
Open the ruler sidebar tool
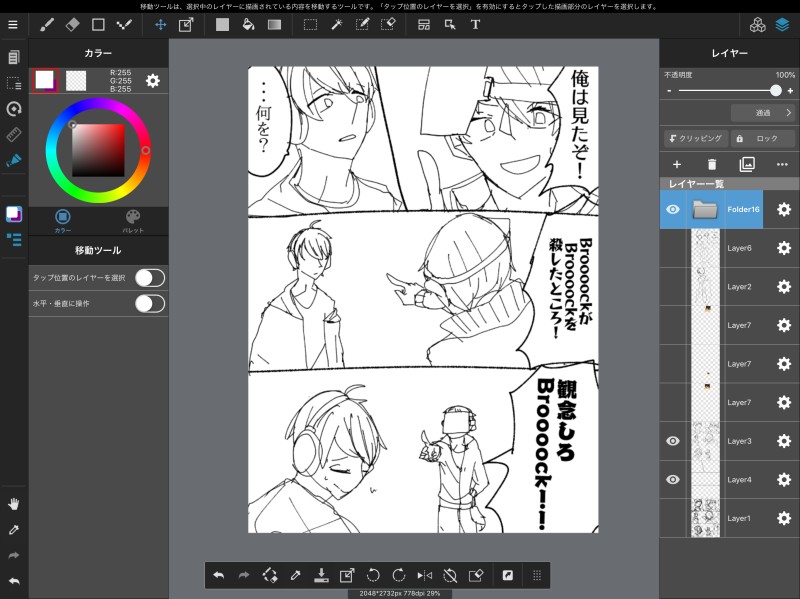click(14, 135)
